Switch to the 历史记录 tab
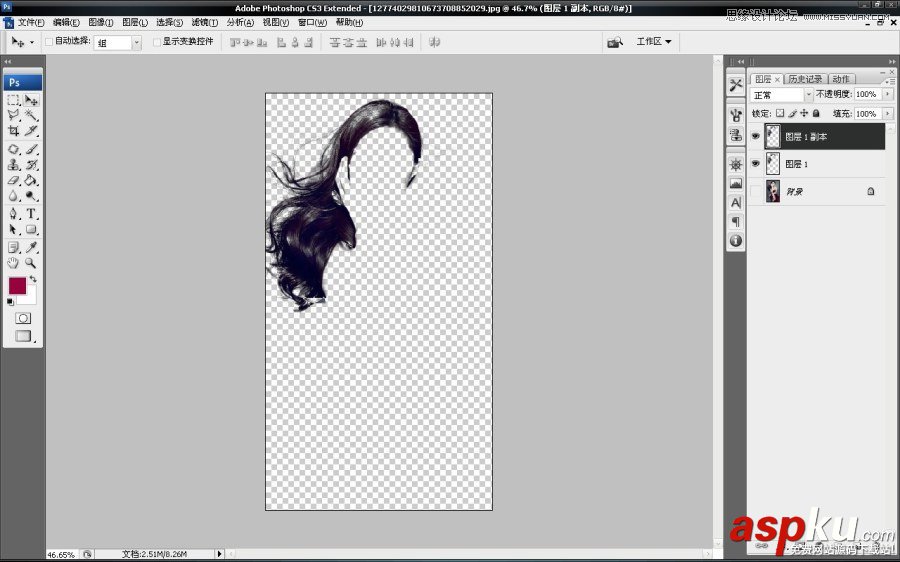900x562 pixels. pyautogui.click(x=804, y=79)
